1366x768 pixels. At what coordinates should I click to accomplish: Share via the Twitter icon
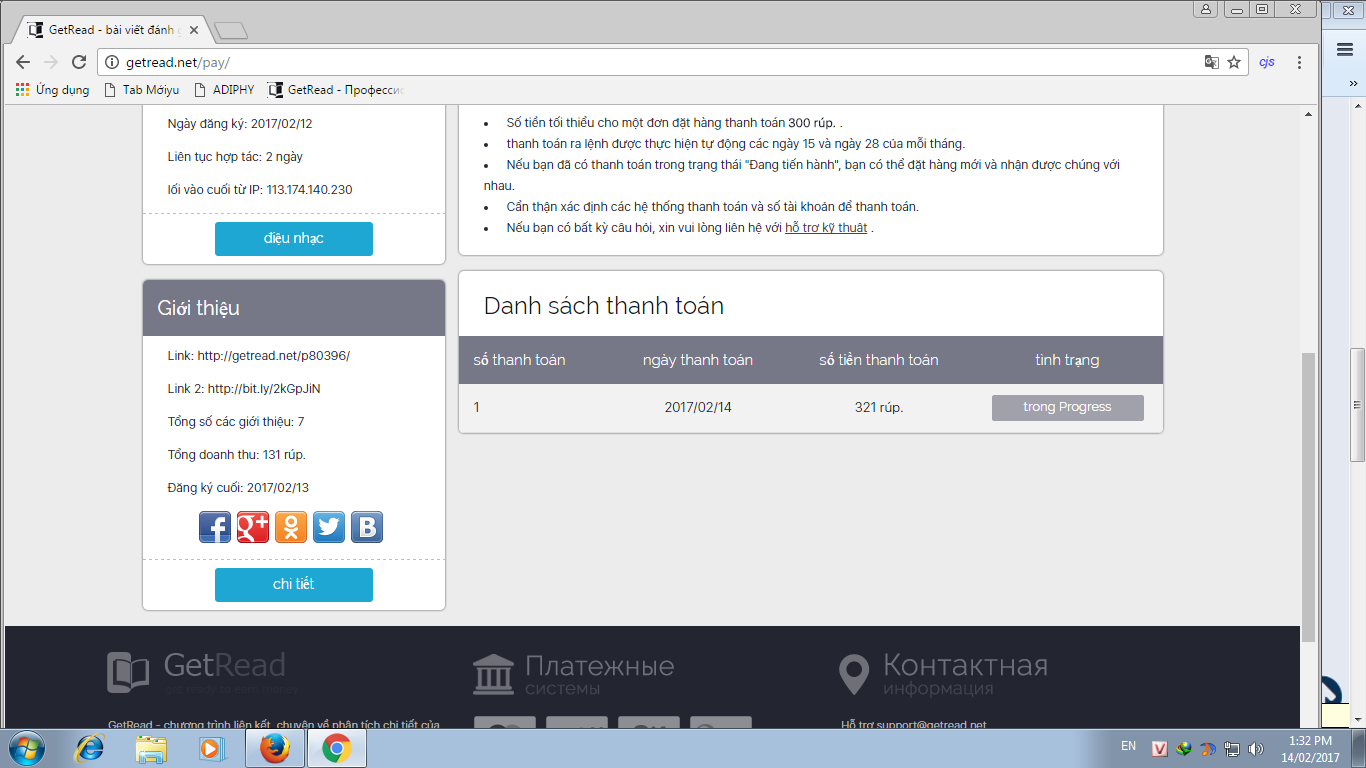[x=329, y=527]
